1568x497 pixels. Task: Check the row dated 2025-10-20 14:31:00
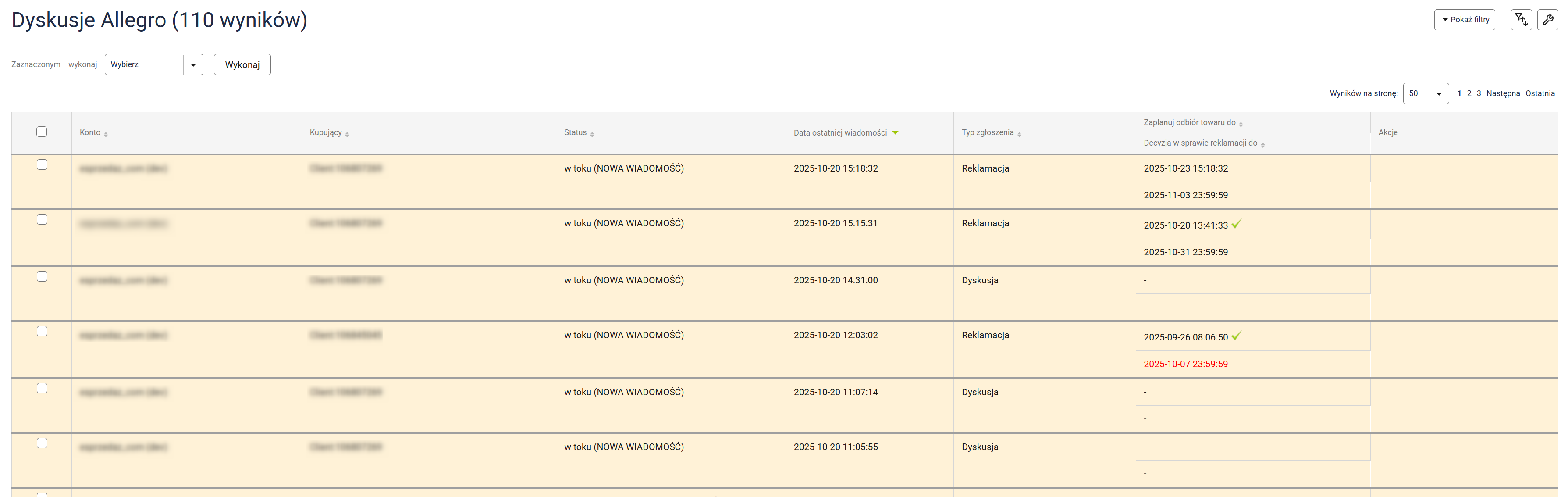pos(42,276)
